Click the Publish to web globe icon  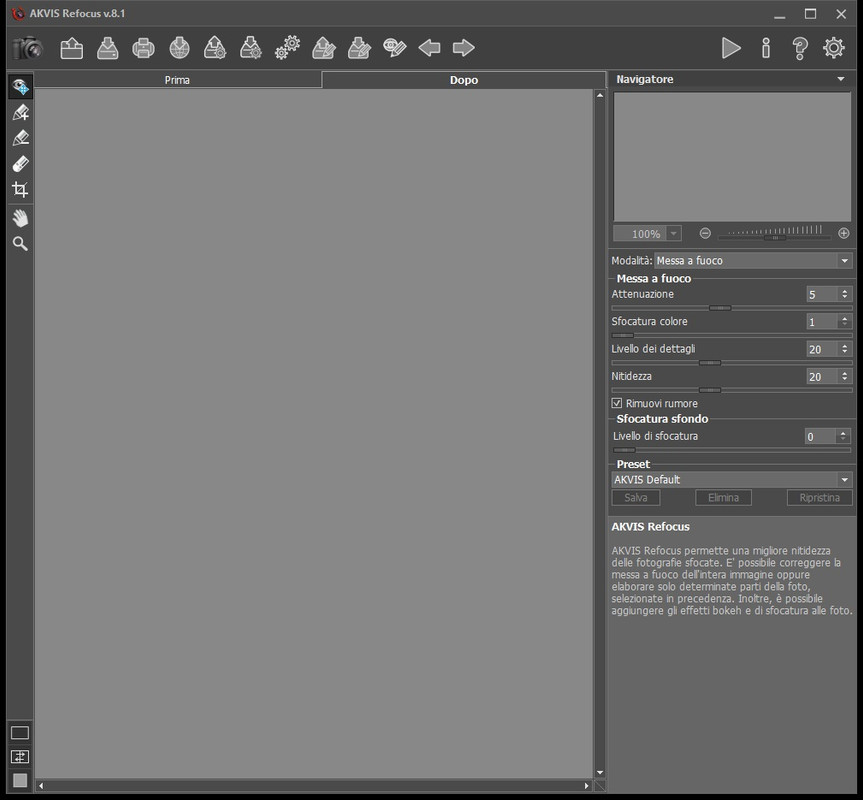[179, 48]
